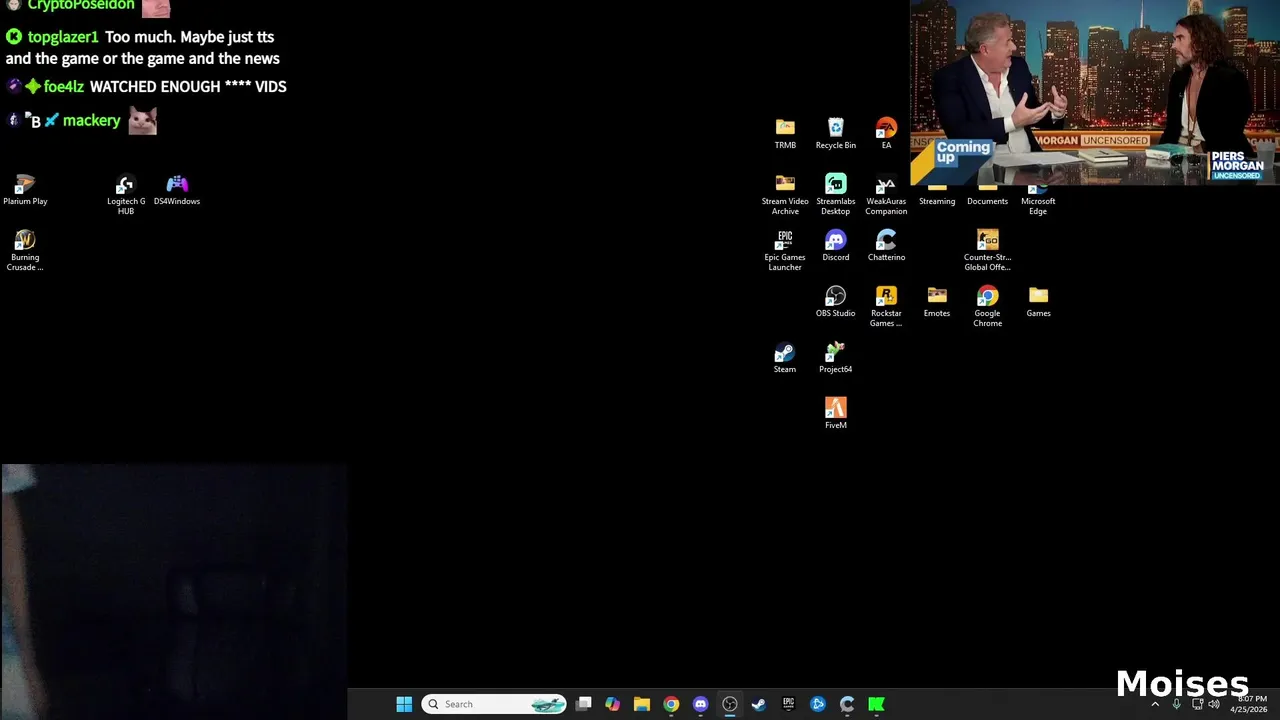Switch to Discord in taskbar
Screen dimensions: 1280x720
coord(700,704)
